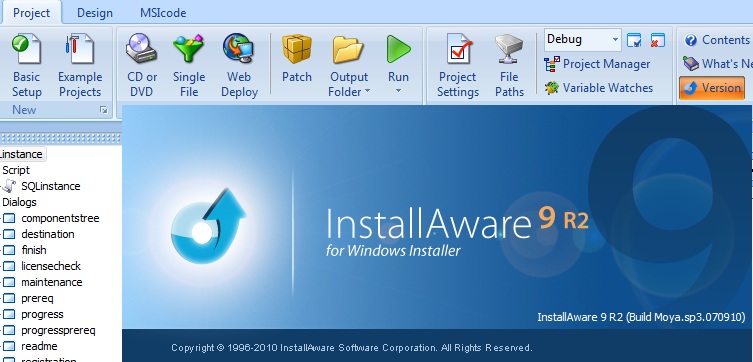Viewport: 753px width, 362px height.
Task: Open help Contents
Action: coord(717,40)
